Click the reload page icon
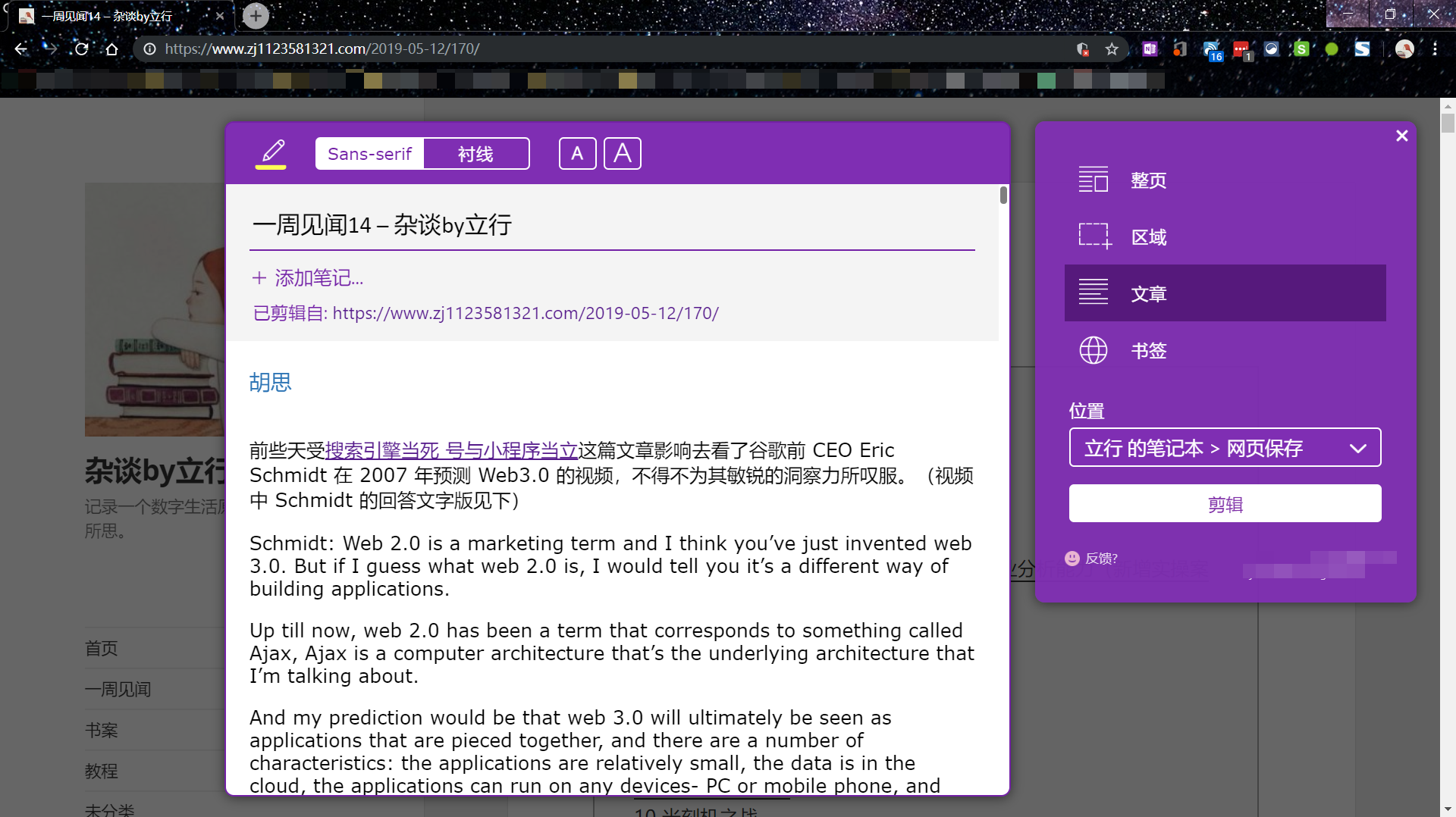Image resolution: width=1456 pixels, height=817 pixels. 81,49
